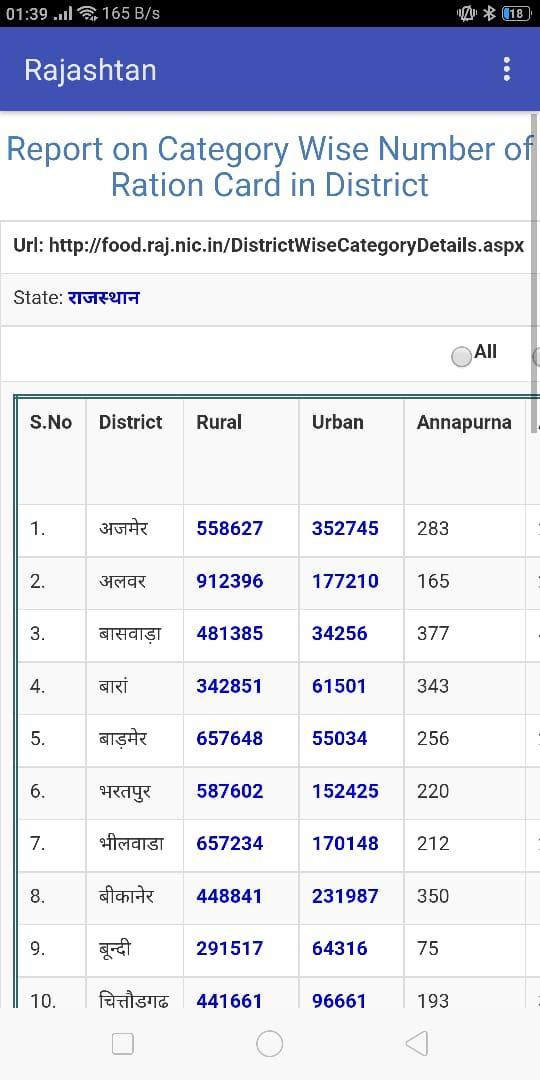Image resolution: width=540 pixels, height=1080 pixels.
Task: Click the state link राजस्थान
Action: coord(103,298)
